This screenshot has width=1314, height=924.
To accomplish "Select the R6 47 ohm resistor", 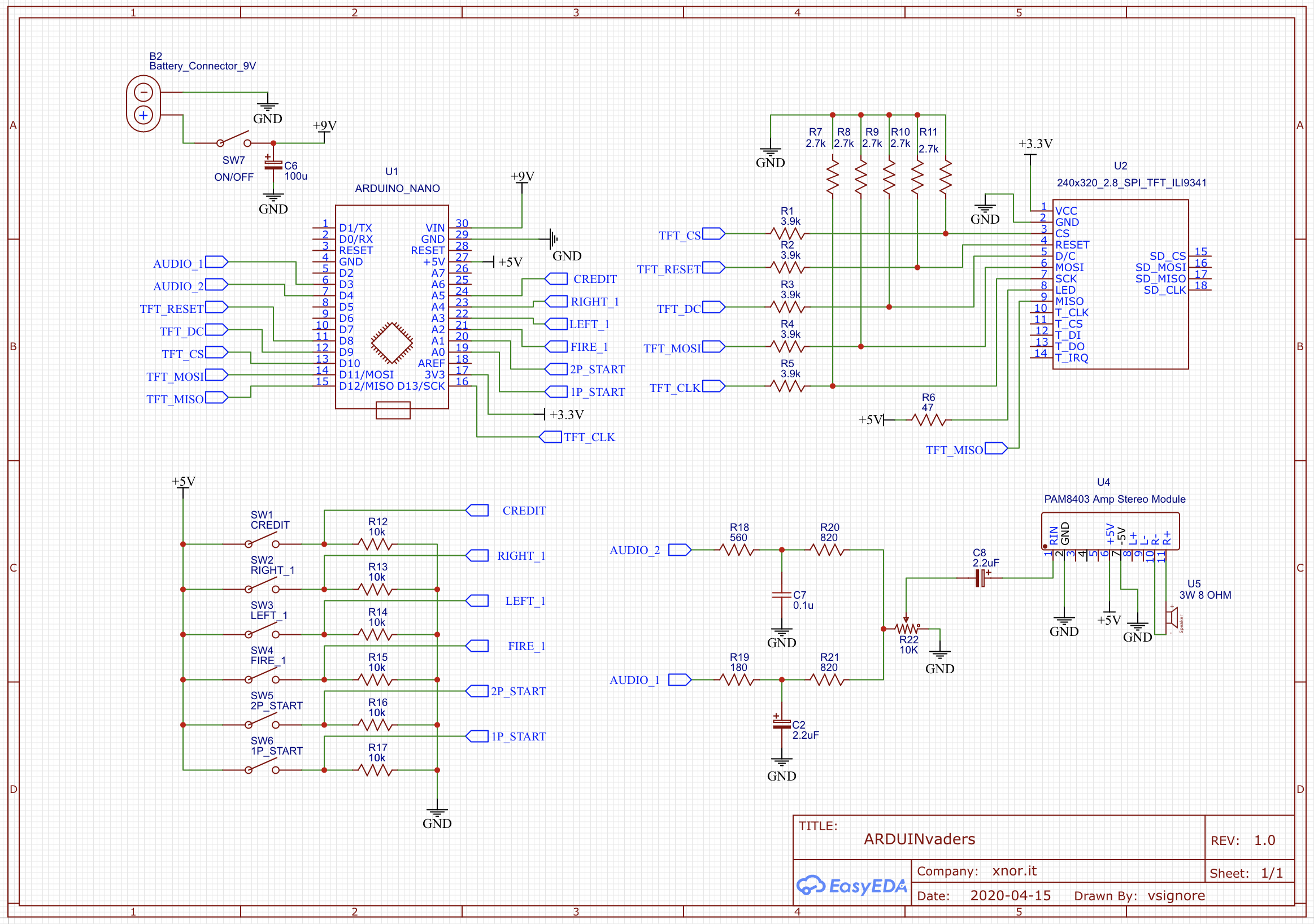I will pos(929,421).
